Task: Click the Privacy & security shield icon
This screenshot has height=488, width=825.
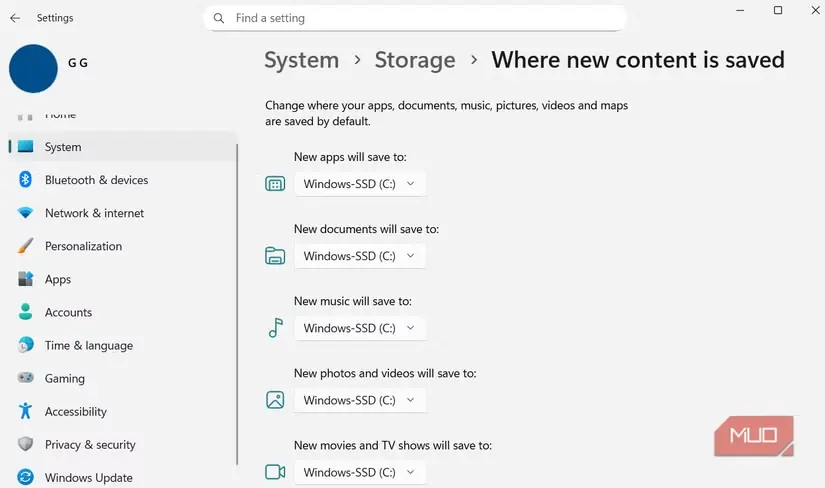Action: [x=25, y=444]
